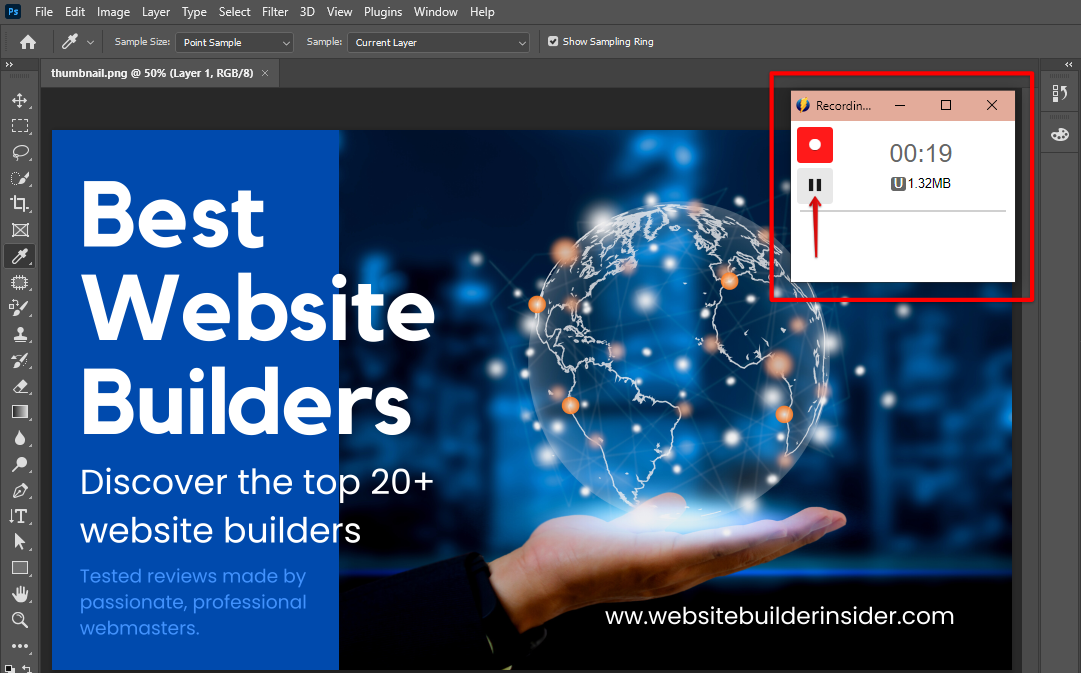Image resolution: width=1081 pixels, height=673 pixels.
Task: Select the Eraser tool
Action: coord(20,386)
